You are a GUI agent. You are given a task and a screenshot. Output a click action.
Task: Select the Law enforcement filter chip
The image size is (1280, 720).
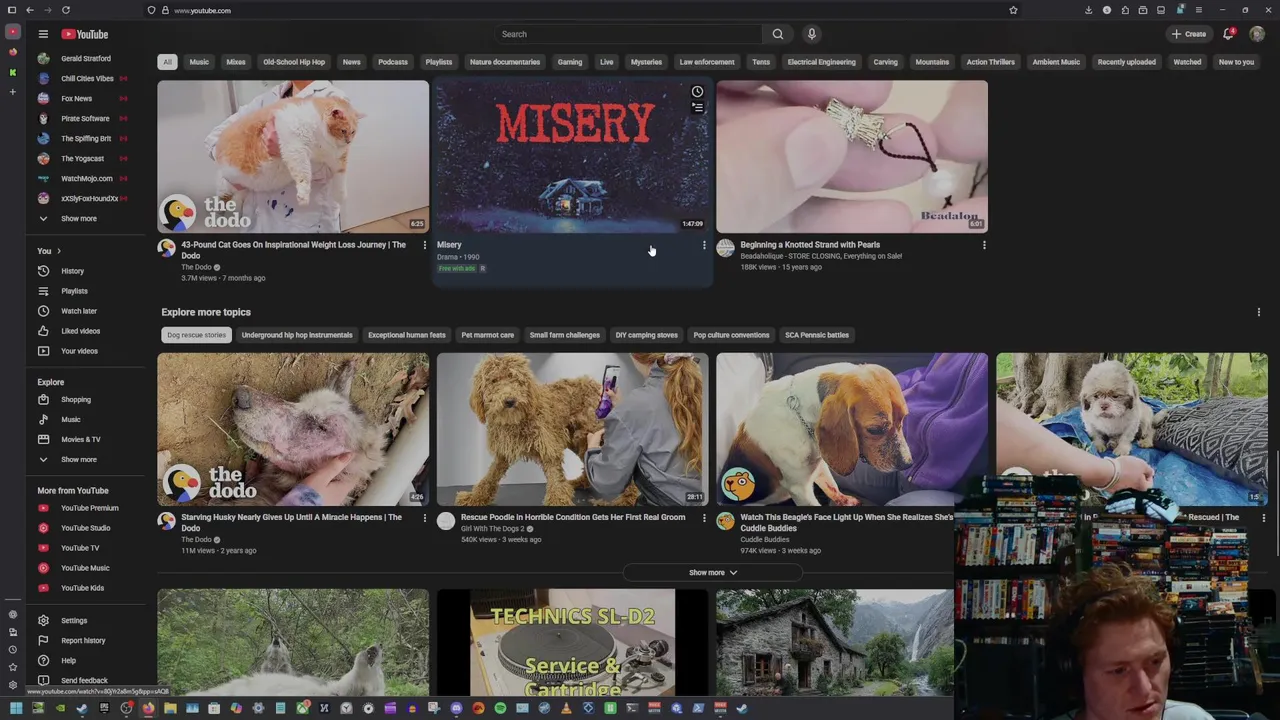coord(707,62)
